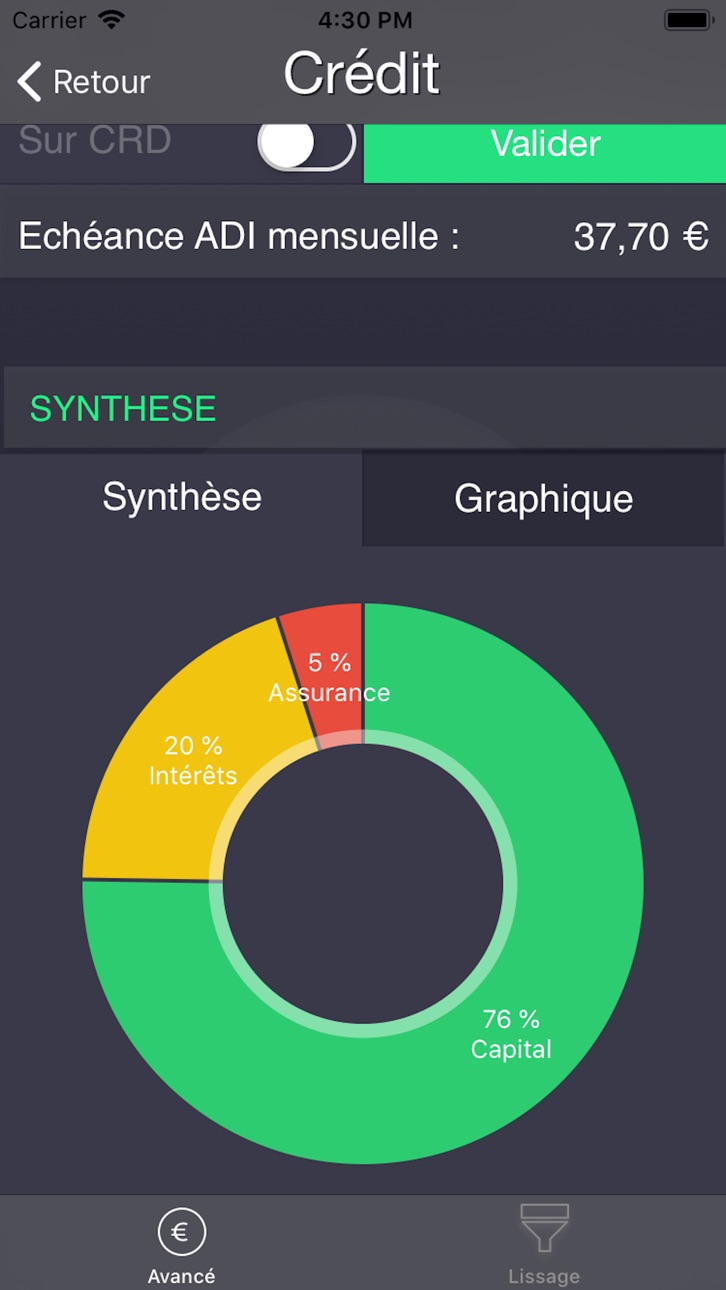Tap the Carrier label in status bar
Viewport: 726px width, 1290px height.
[x=50, y=19]
